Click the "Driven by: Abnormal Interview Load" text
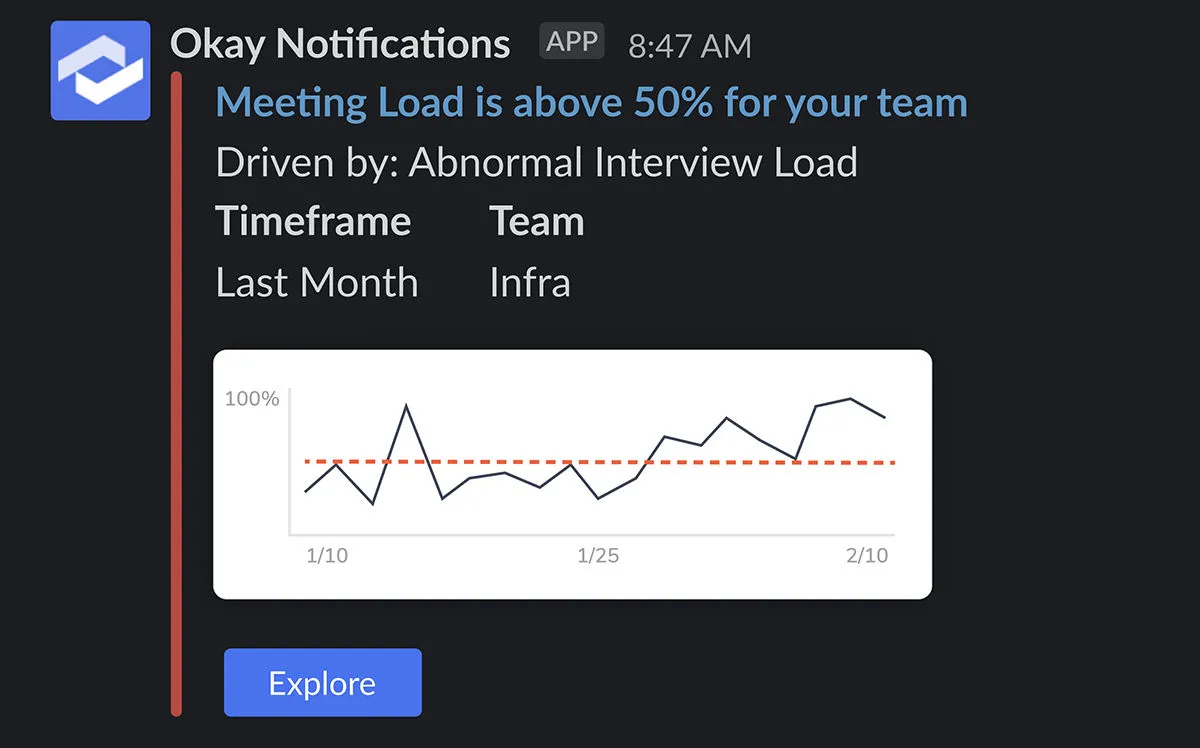Screen dimensions: 1200x748 click(x=536, y=162)
